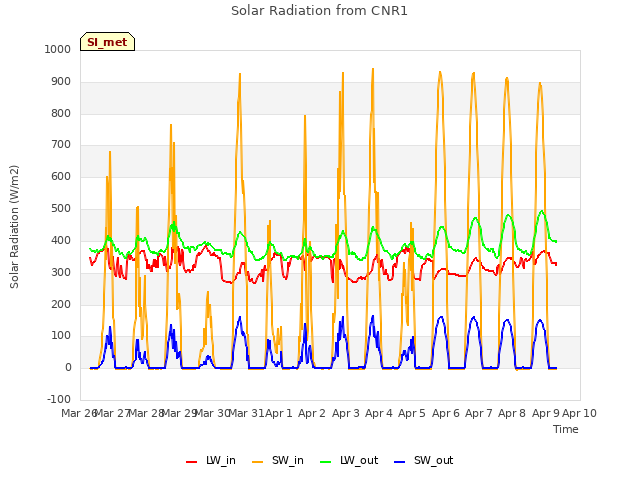This screenshot has height=480, width=640.
Task: Click the SI_met annotation label
Action: 107,42
